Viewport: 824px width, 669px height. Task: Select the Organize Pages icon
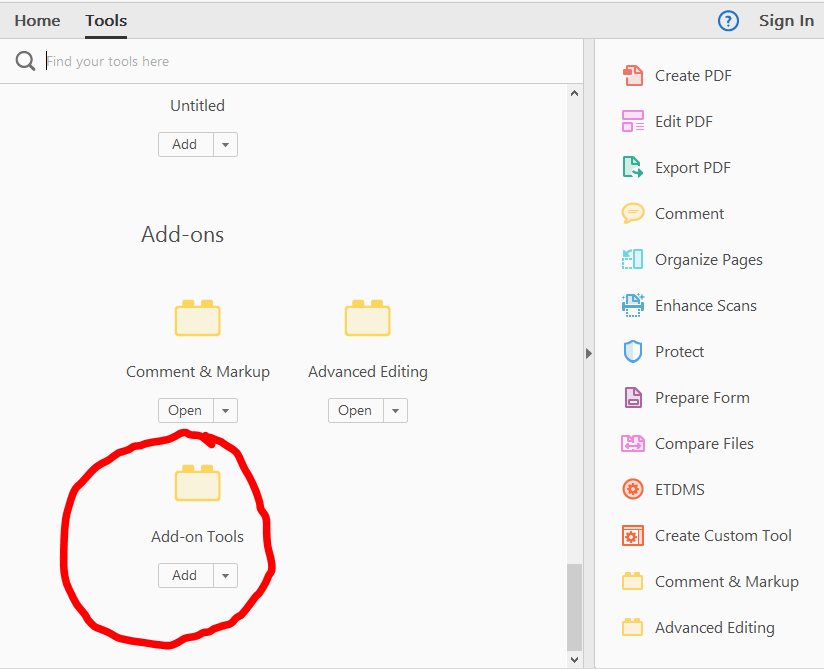(633, 259)
